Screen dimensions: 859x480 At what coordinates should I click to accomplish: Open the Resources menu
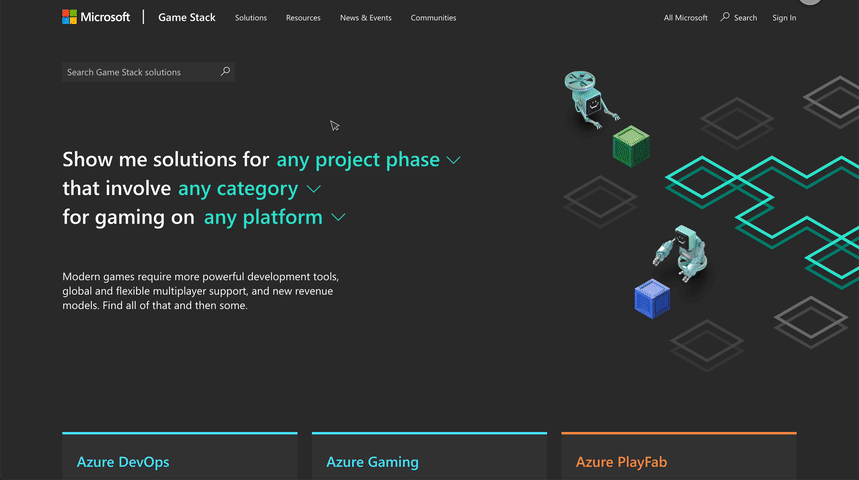303,18
